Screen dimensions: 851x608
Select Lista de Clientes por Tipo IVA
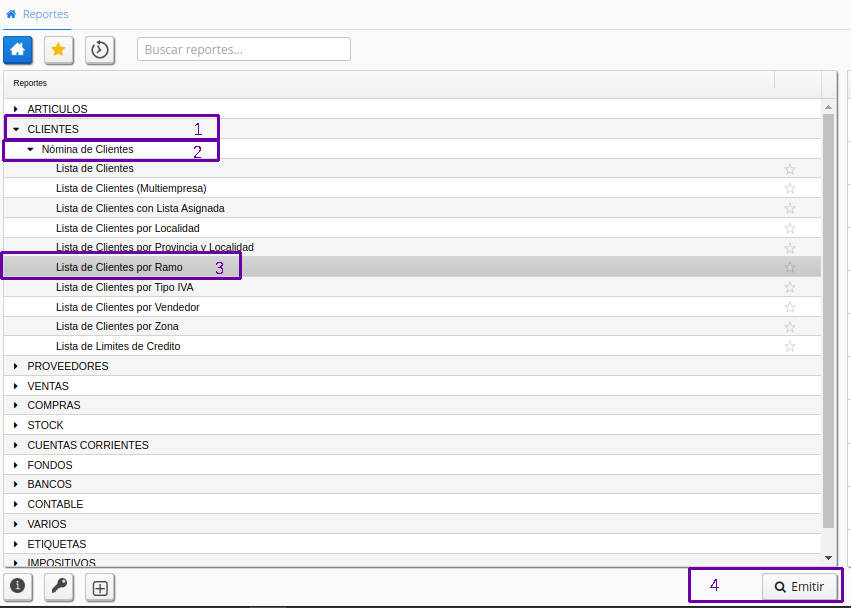click(124, 287)
